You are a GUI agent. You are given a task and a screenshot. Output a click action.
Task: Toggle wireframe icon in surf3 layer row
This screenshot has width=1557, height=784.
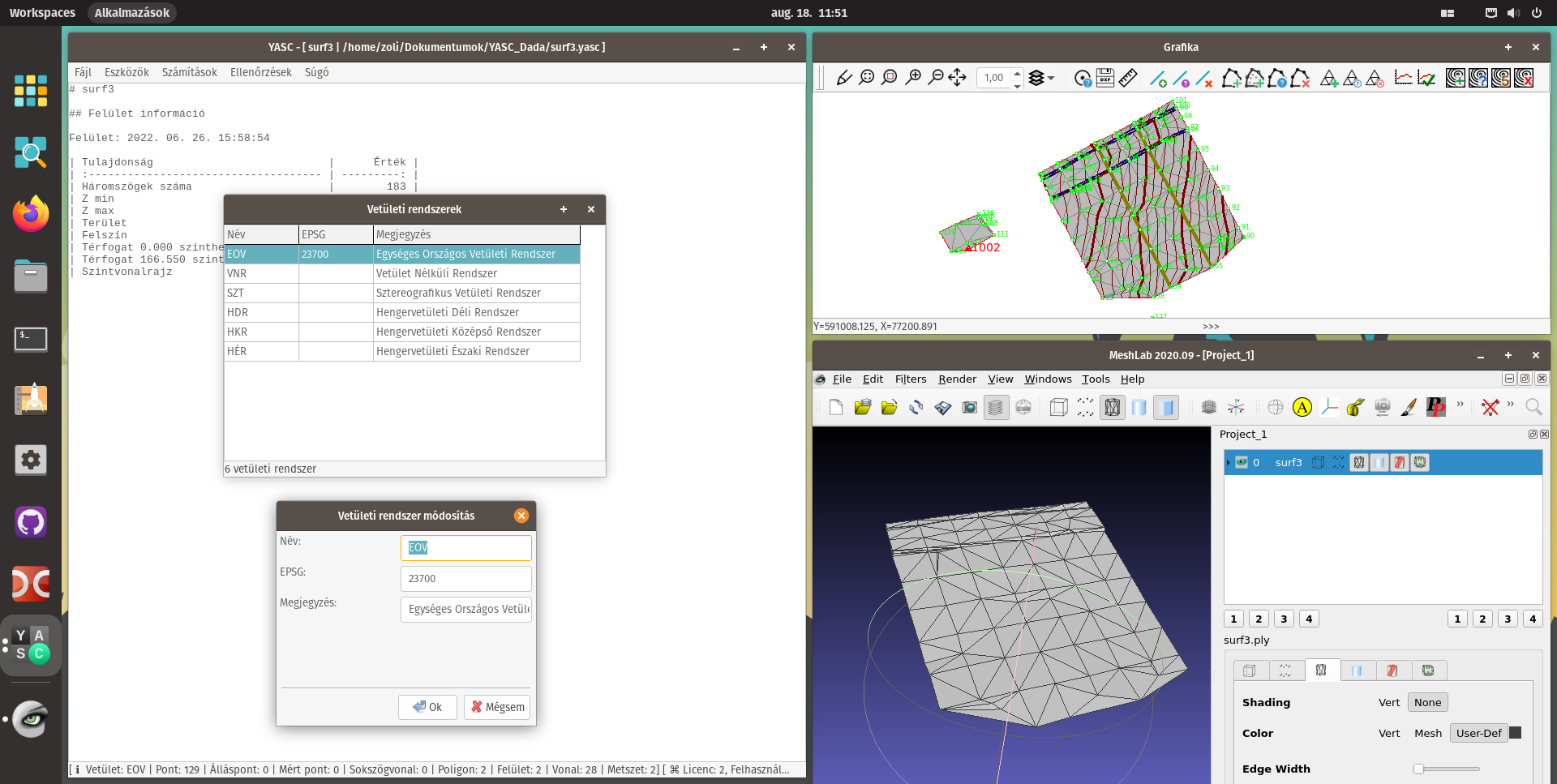coord(1359,462)
